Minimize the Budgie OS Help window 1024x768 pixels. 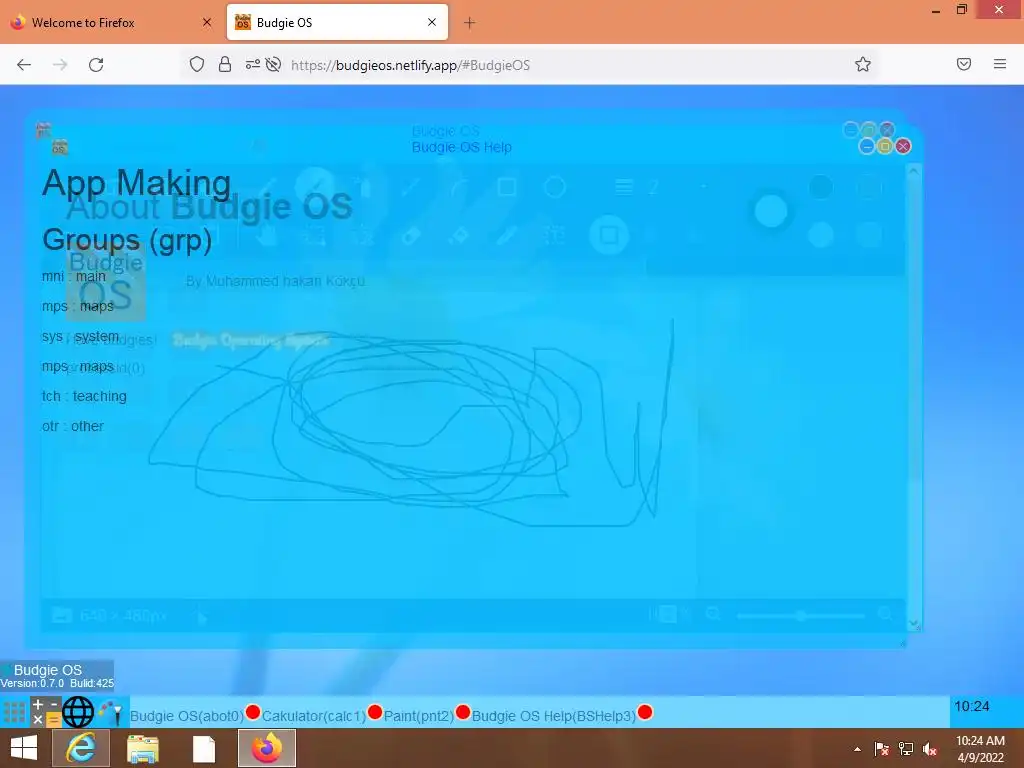tap(867, 146)
